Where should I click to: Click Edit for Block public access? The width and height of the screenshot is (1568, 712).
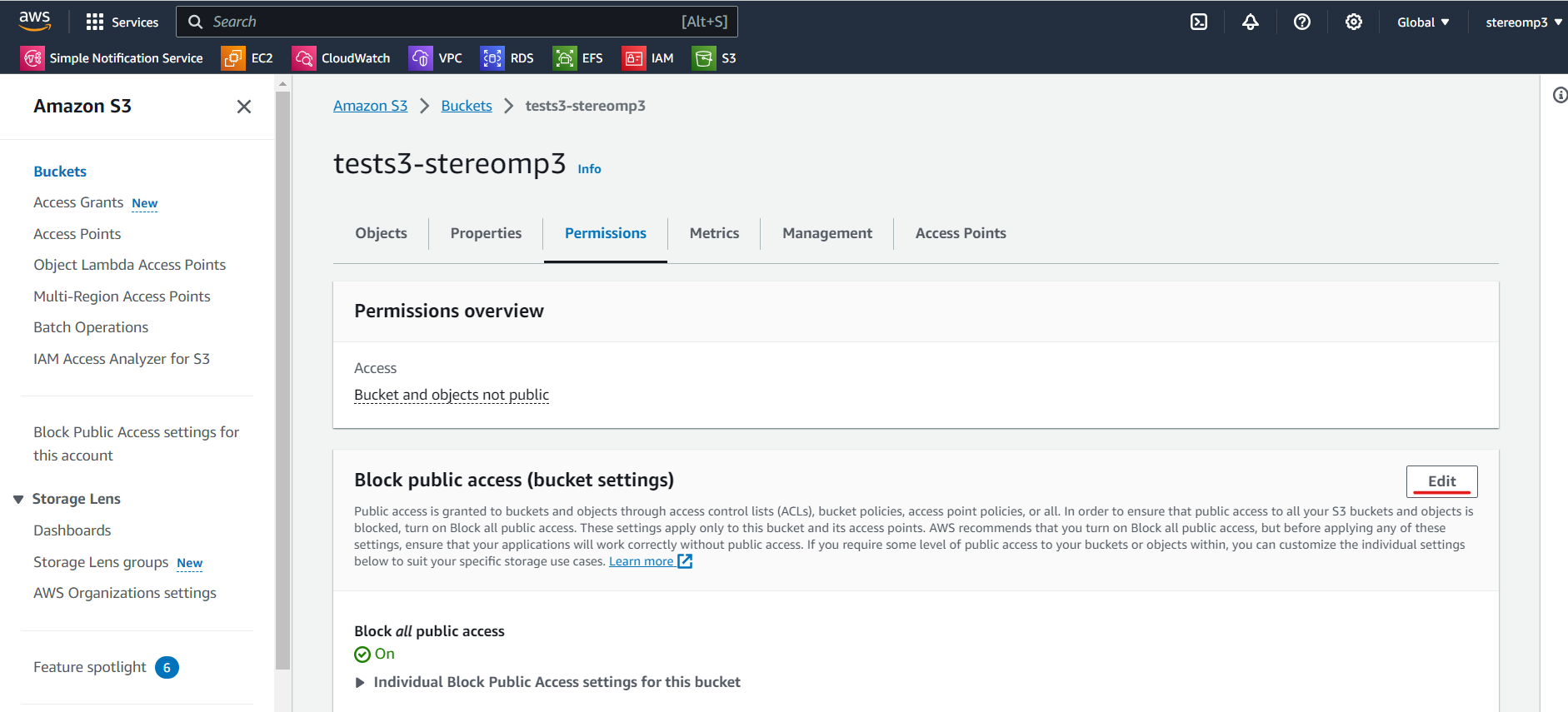[x=1442, y=481]
